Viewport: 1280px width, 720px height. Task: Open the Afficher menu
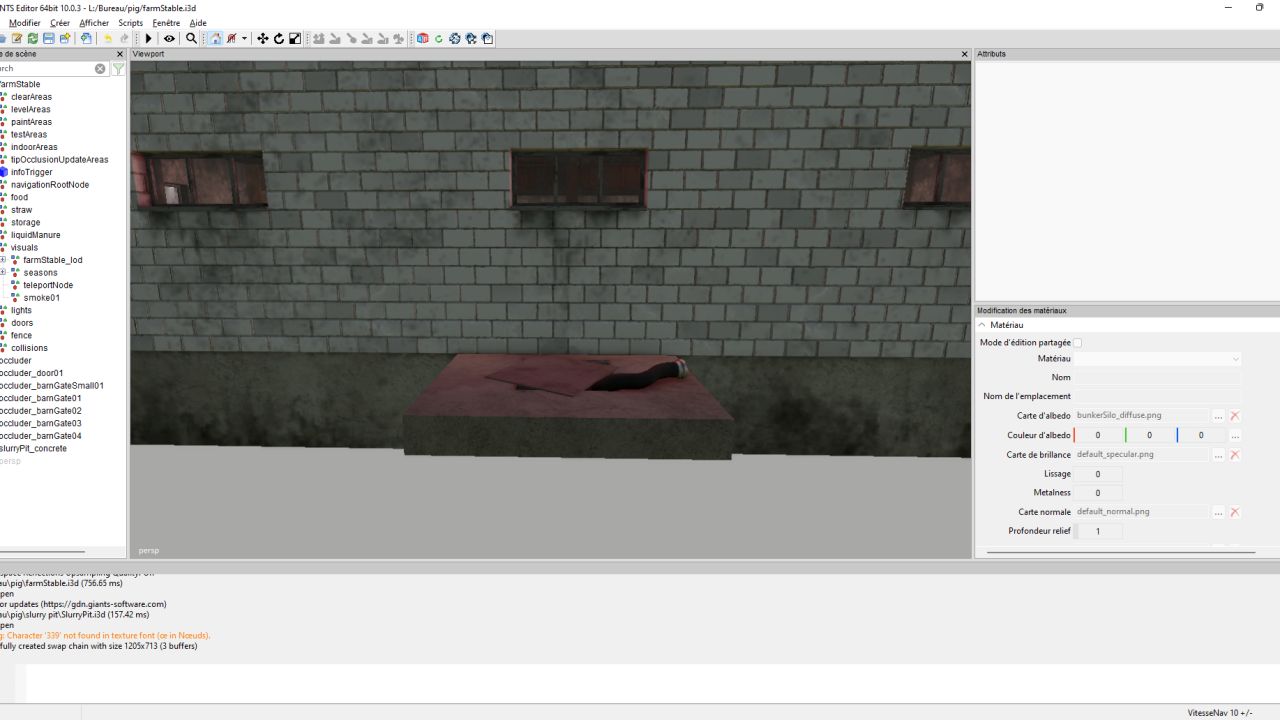(x=94, y=23)
